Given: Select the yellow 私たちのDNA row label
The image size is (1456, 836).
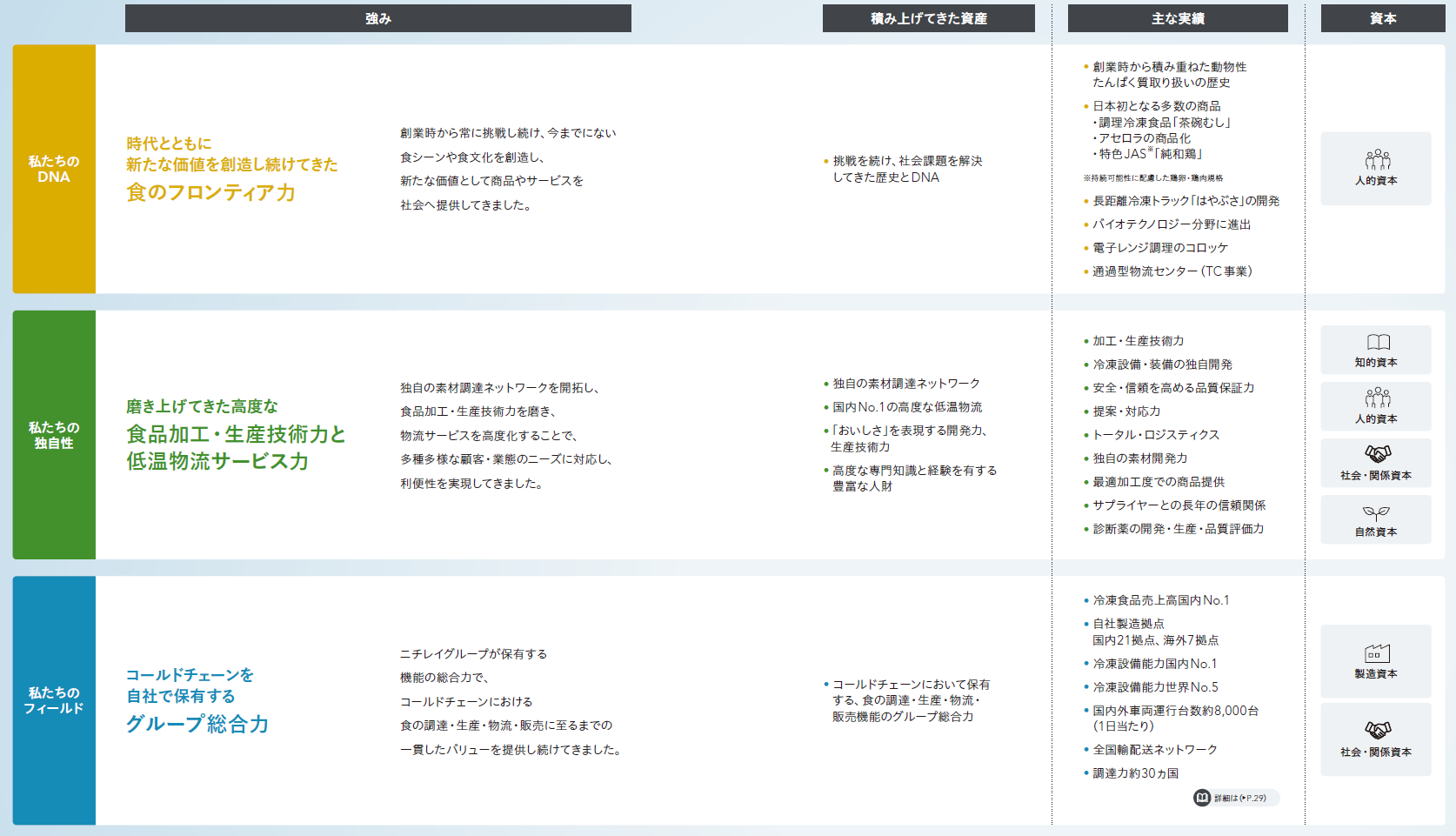Looking at the screenshot, I should 54,169.
